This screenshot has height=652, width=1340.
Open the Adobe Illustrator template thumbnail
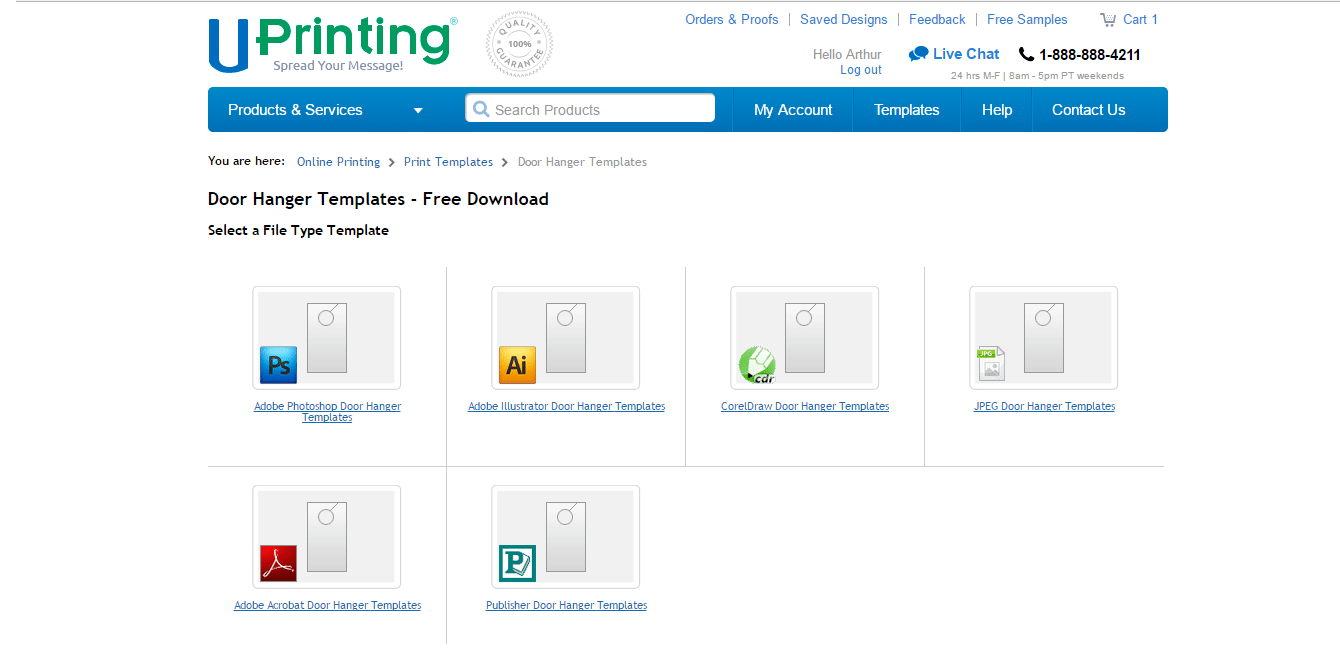565,338
